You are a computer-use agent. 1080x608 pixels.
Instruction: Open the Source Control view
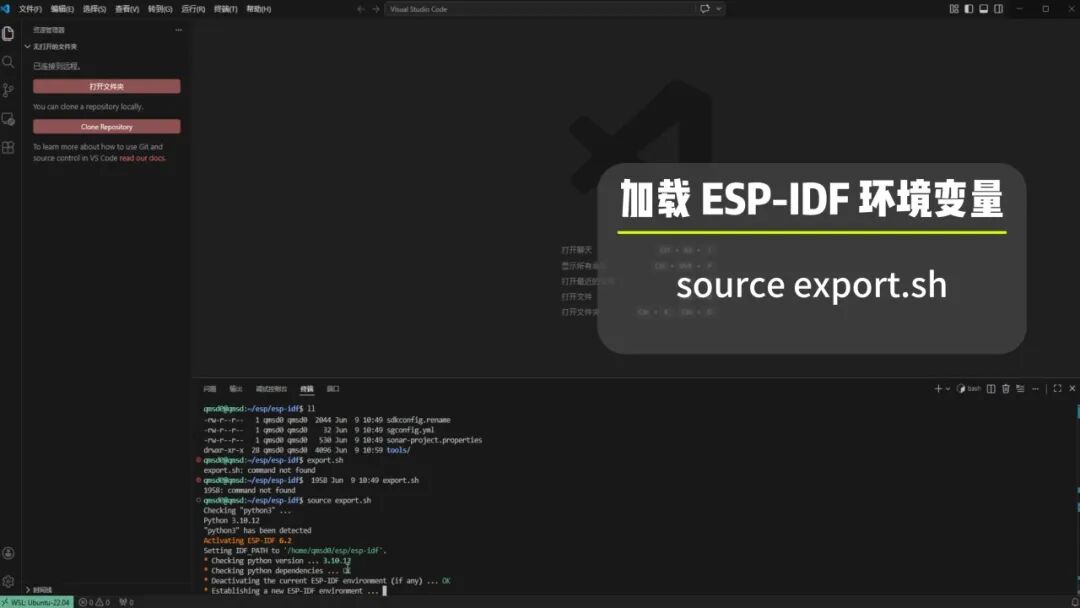click(8, 90)
